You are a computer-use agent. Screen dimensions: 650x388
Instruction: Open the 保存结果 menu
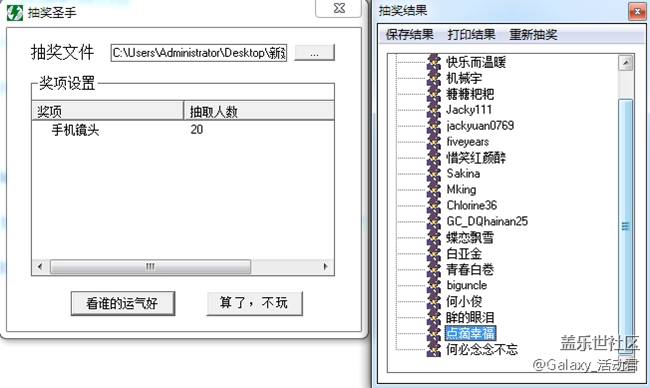[409, 34]
